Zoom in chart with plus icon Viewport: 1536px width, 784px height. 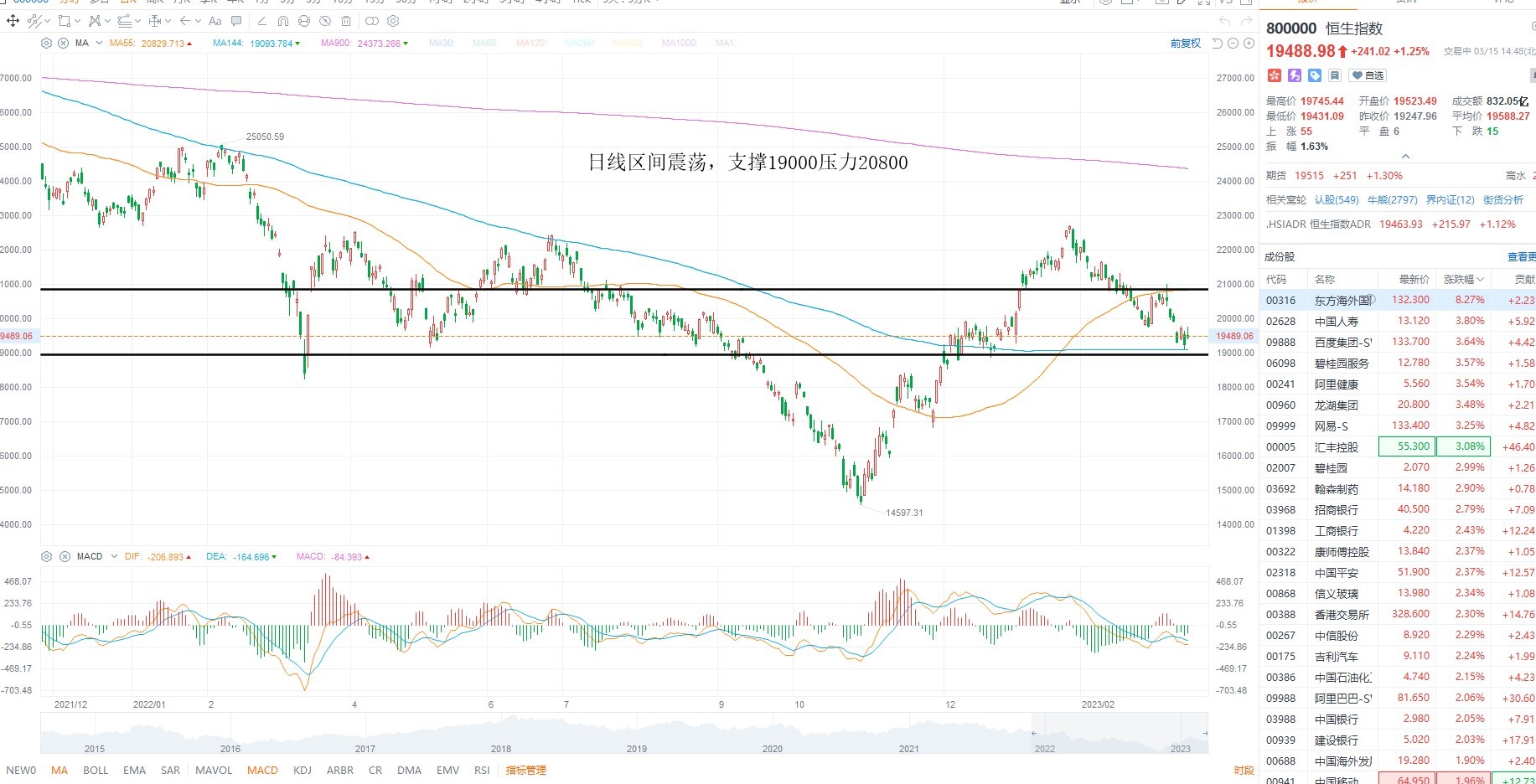click(1249, 43)
